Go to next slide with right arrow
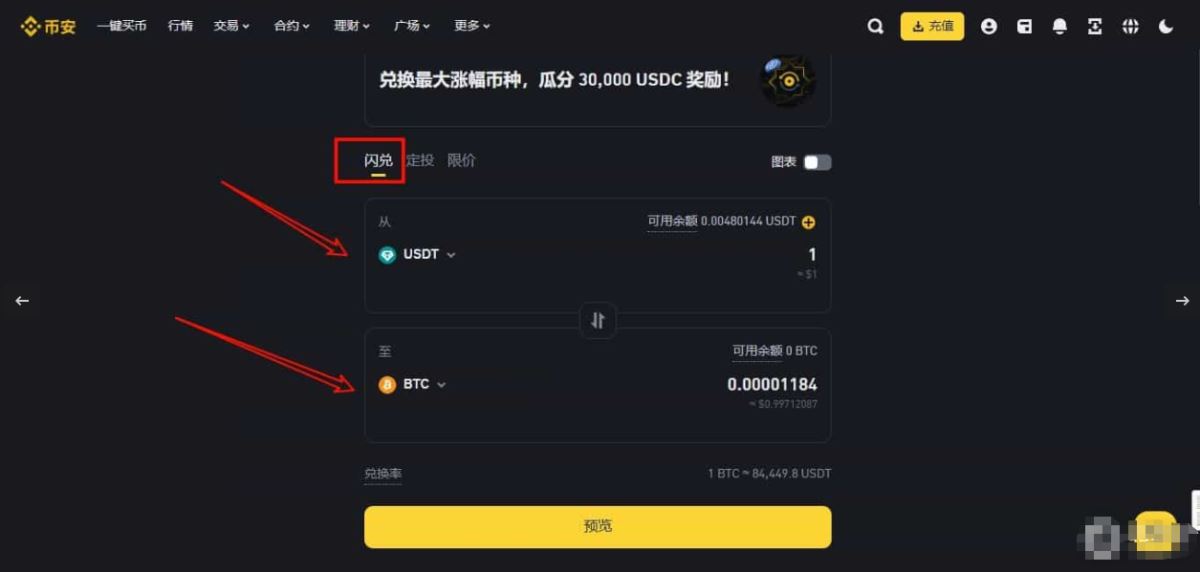Image resolution: width=1200 pixels, height=572 pixels. 1182,301
